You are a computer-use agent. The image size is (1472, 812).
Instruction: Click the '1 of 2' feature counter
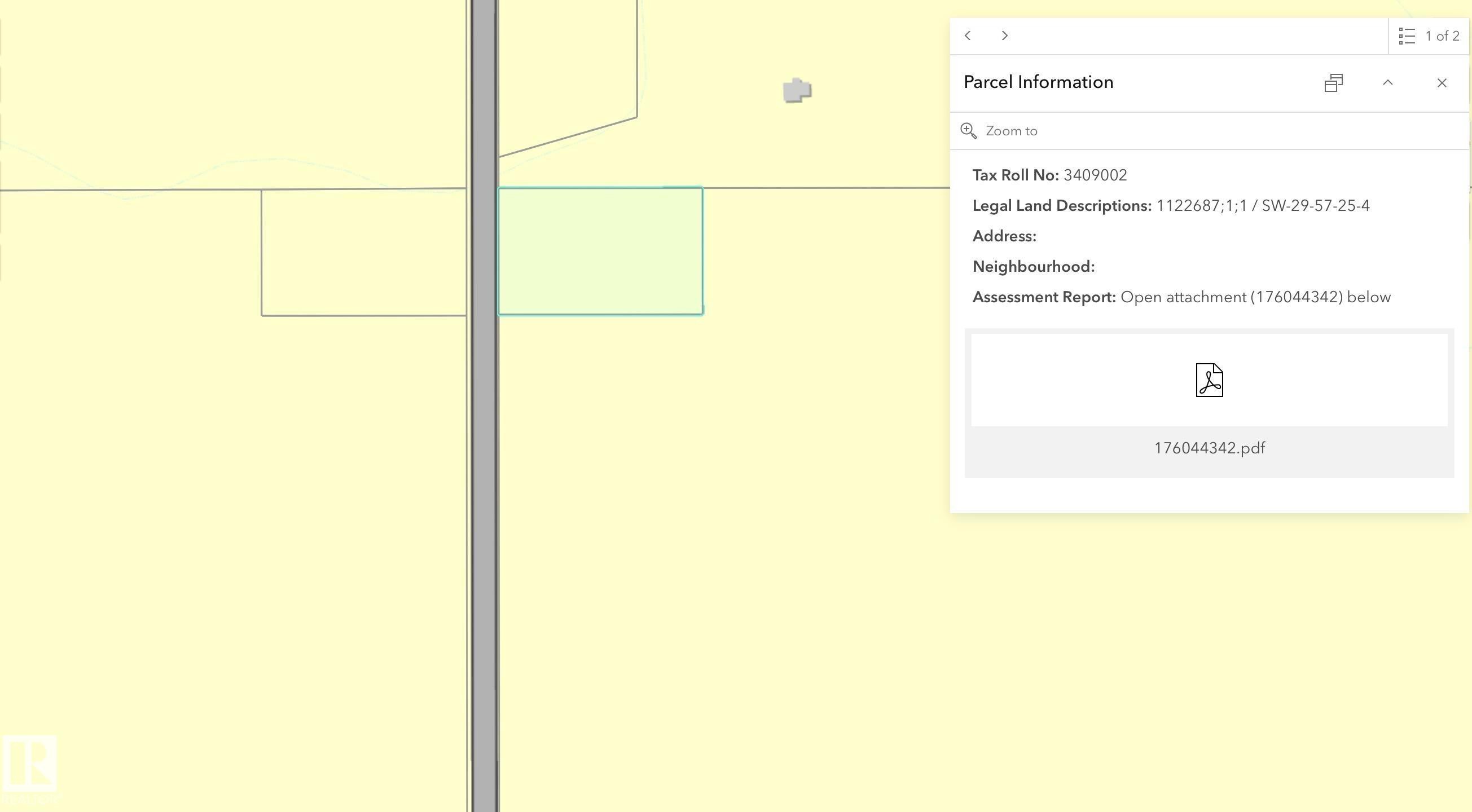[1442, 37]
